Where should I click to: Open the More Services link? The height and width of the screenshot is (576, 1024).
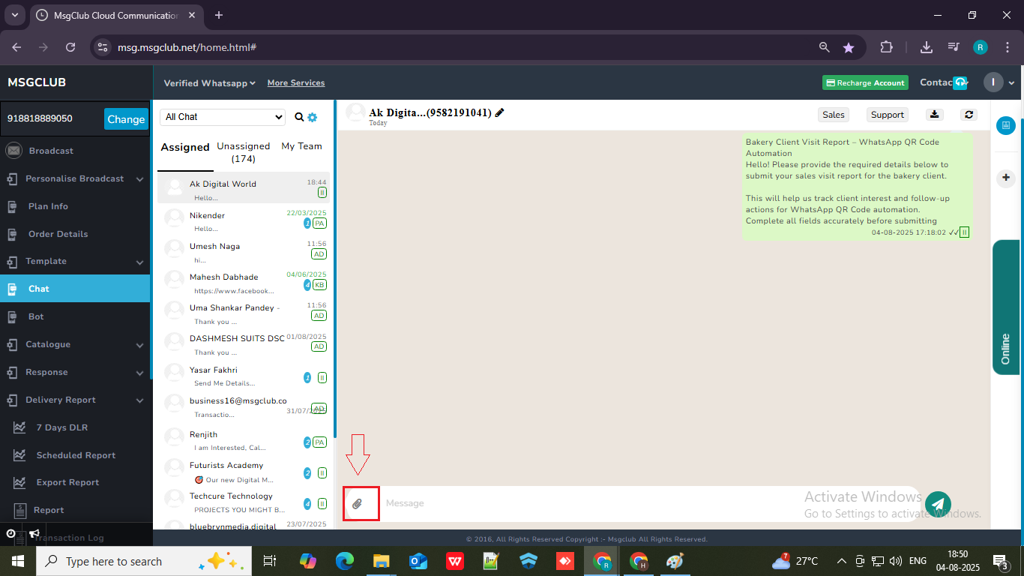coord(296,83)
